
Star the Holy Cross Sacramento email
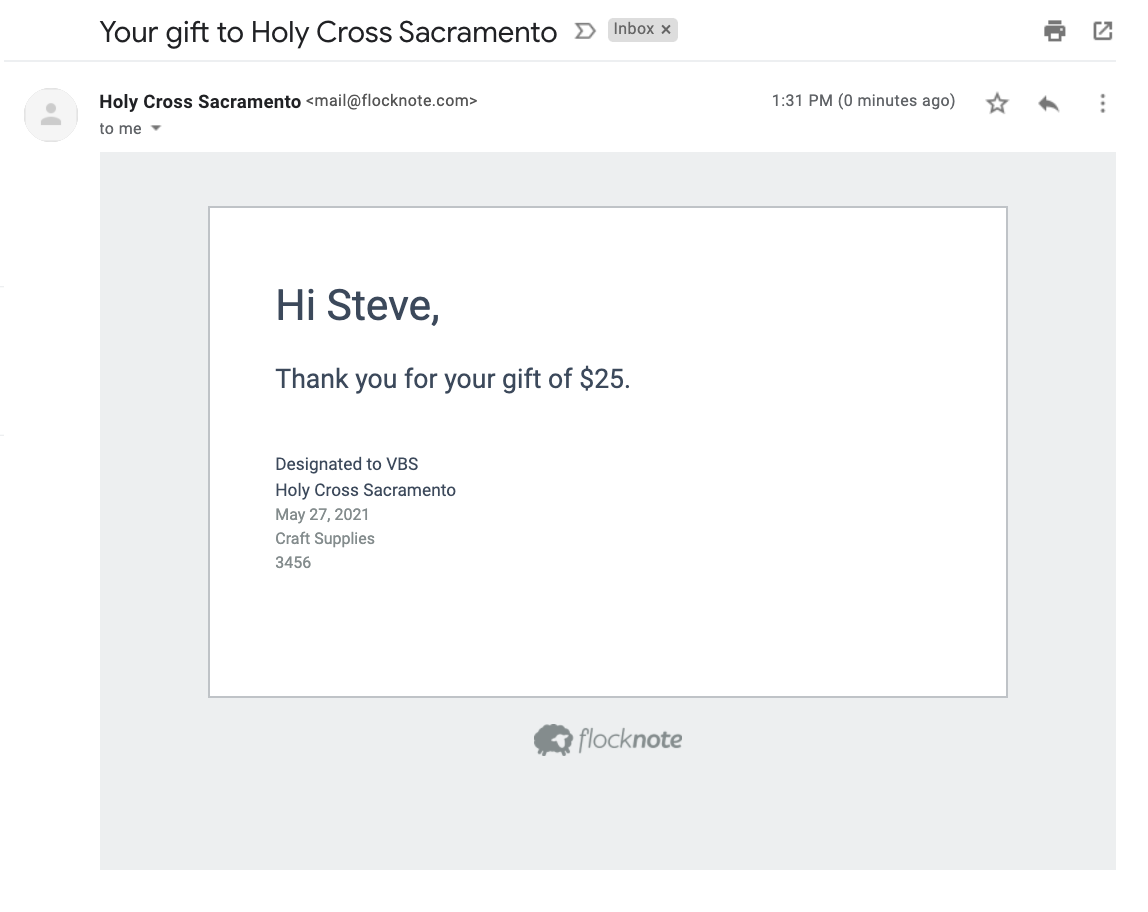997,103
